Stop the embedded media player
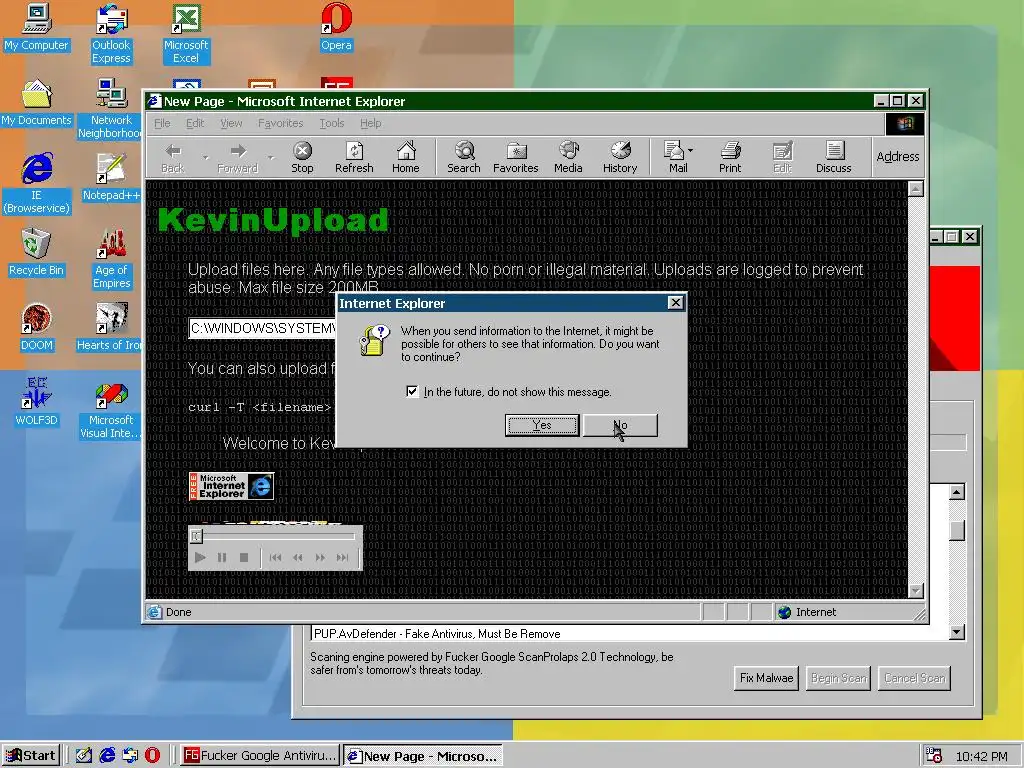Image resolution: width=1024 pixels, height=768 pixels. [244, 557]
